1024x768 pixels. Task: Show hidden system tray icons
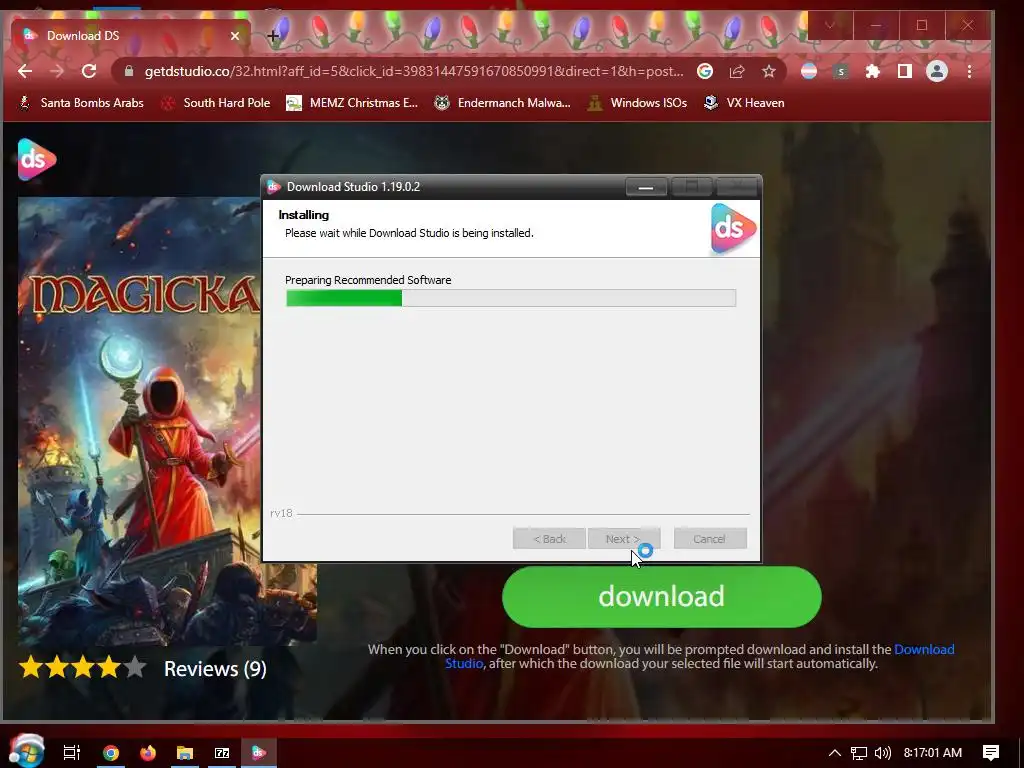click(835, 753)
